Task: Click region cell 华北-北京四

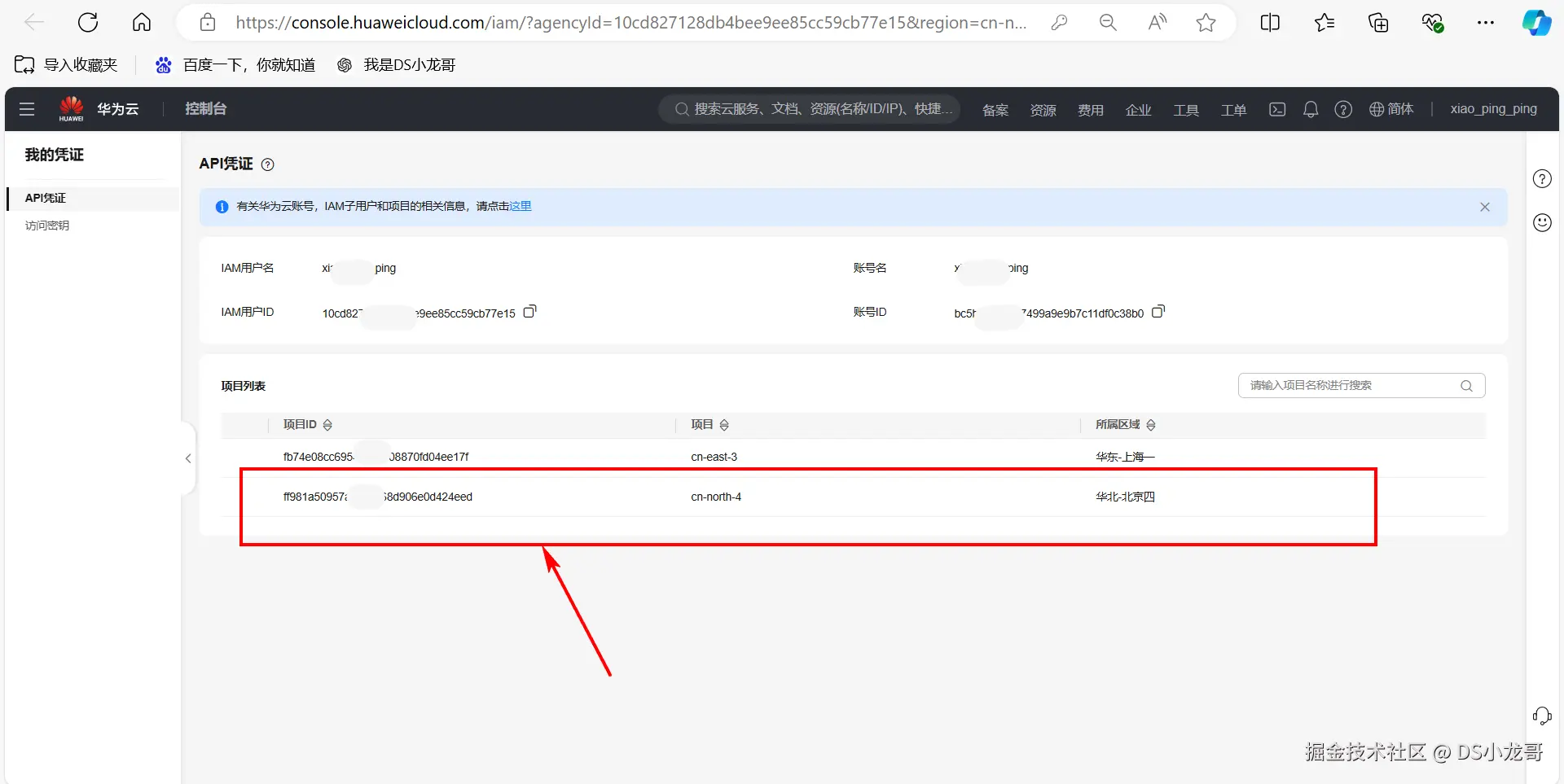Action: pos(1126,497)
